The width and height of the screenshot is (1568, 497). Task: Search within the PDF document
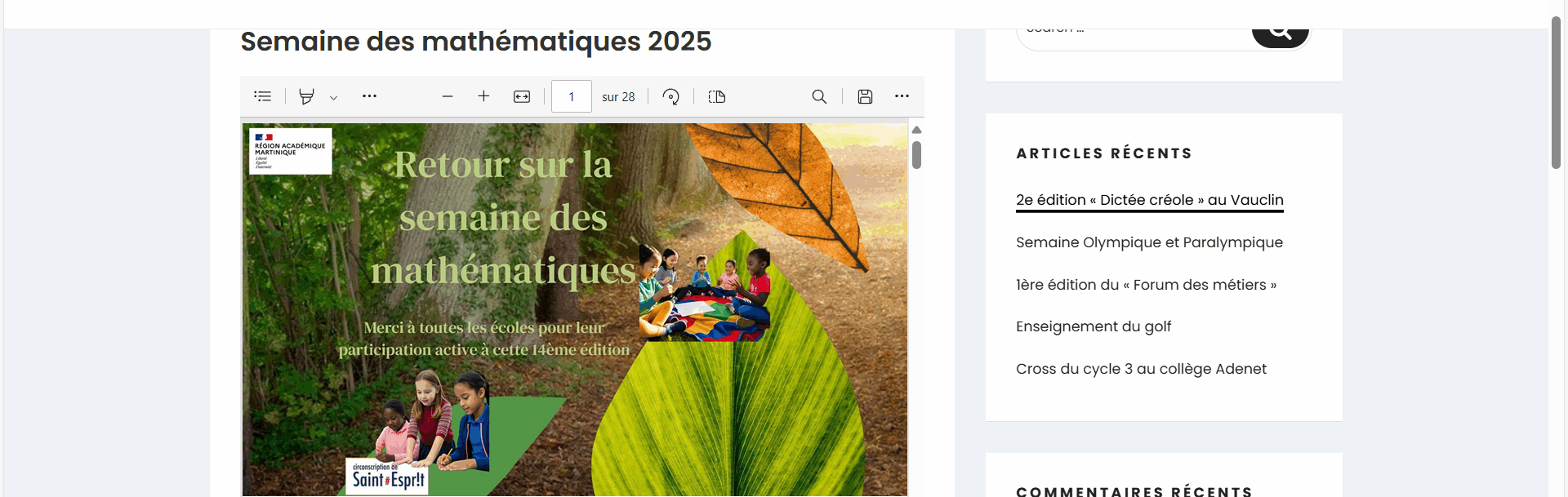pos(819,96)
